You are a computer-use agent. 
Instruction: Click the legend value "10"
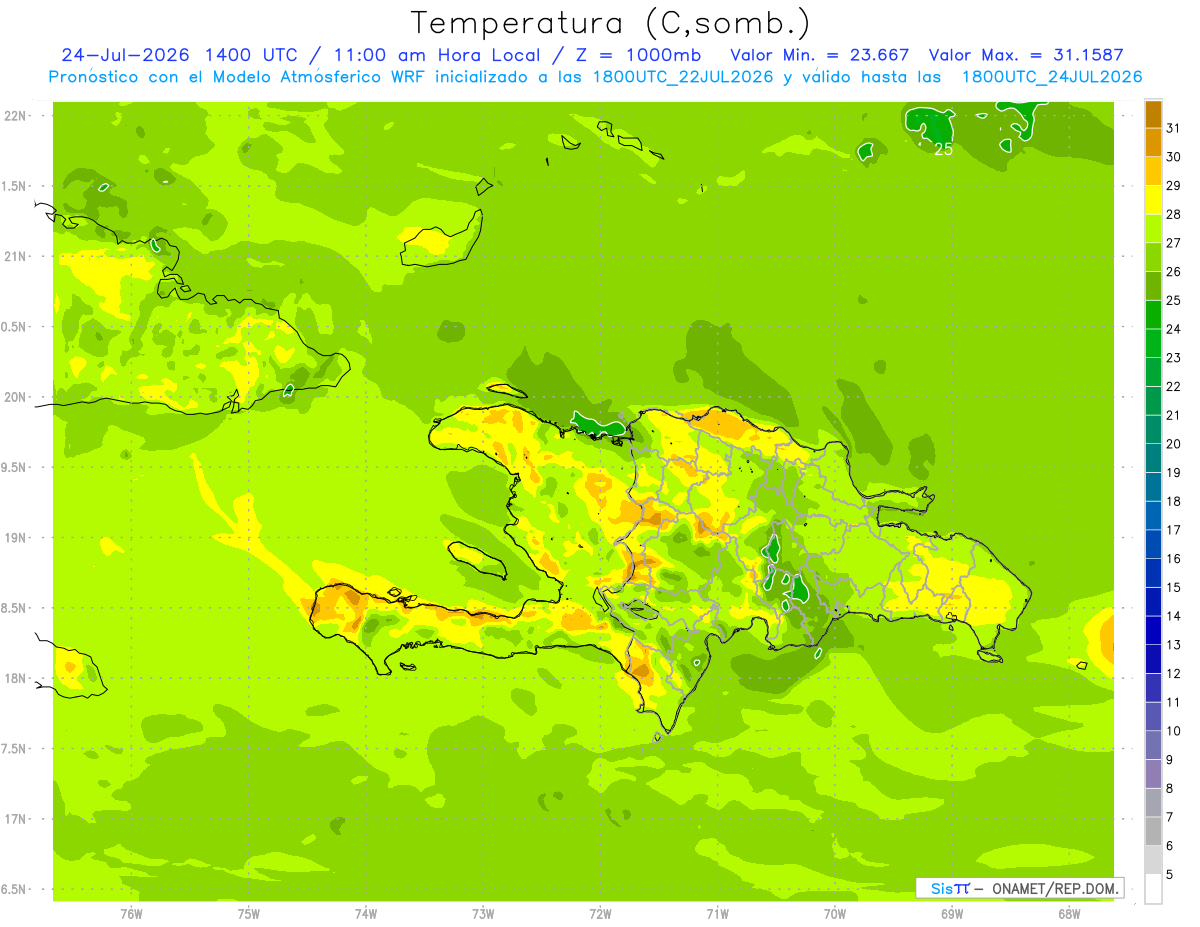point(1174,731)
